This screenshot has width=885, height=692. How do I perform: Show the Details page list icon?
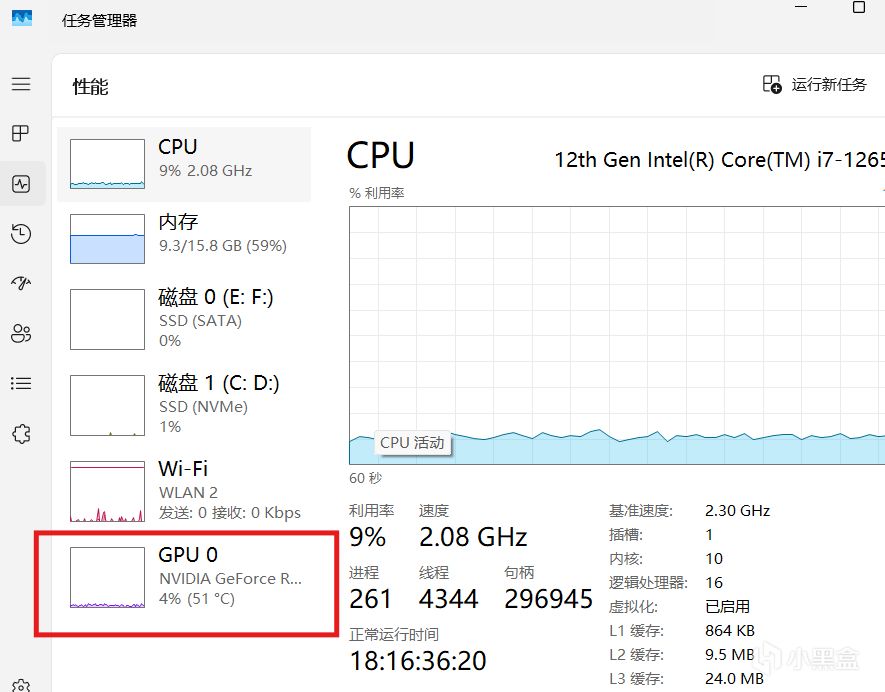coord(21,384)
